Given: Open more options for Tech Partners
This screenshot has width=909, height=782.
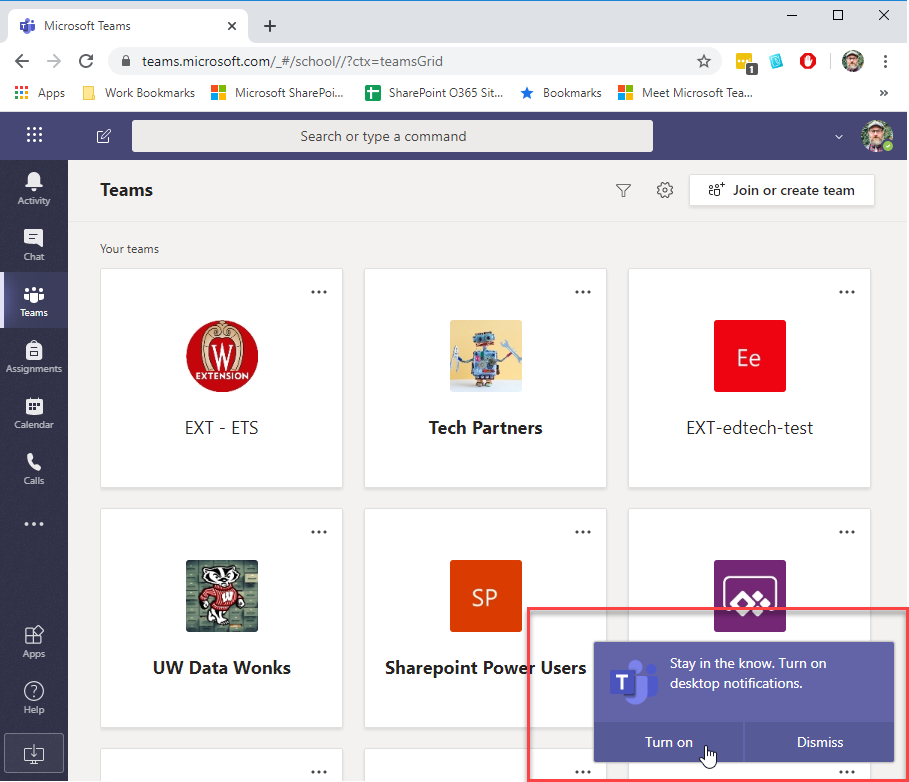Looking at the screenshot, I should 583,292.
